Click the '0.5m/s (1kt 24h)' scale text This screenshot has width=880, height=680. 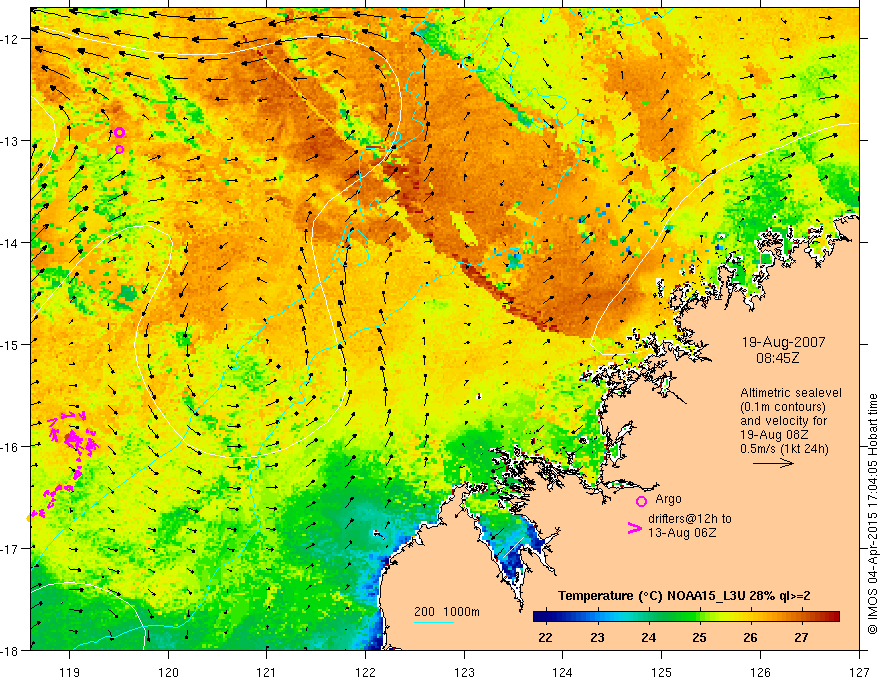pos(785,449)
